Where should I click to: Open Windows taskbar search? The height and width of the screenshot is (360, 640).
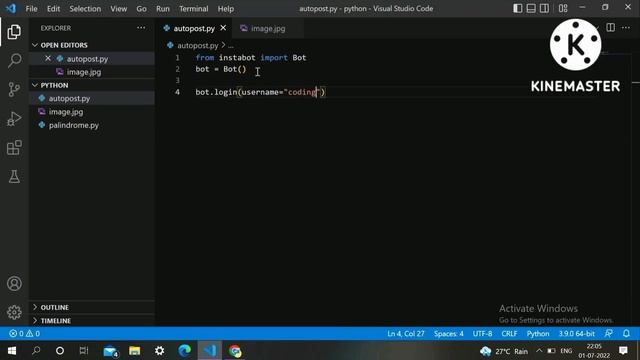(36, 351)
